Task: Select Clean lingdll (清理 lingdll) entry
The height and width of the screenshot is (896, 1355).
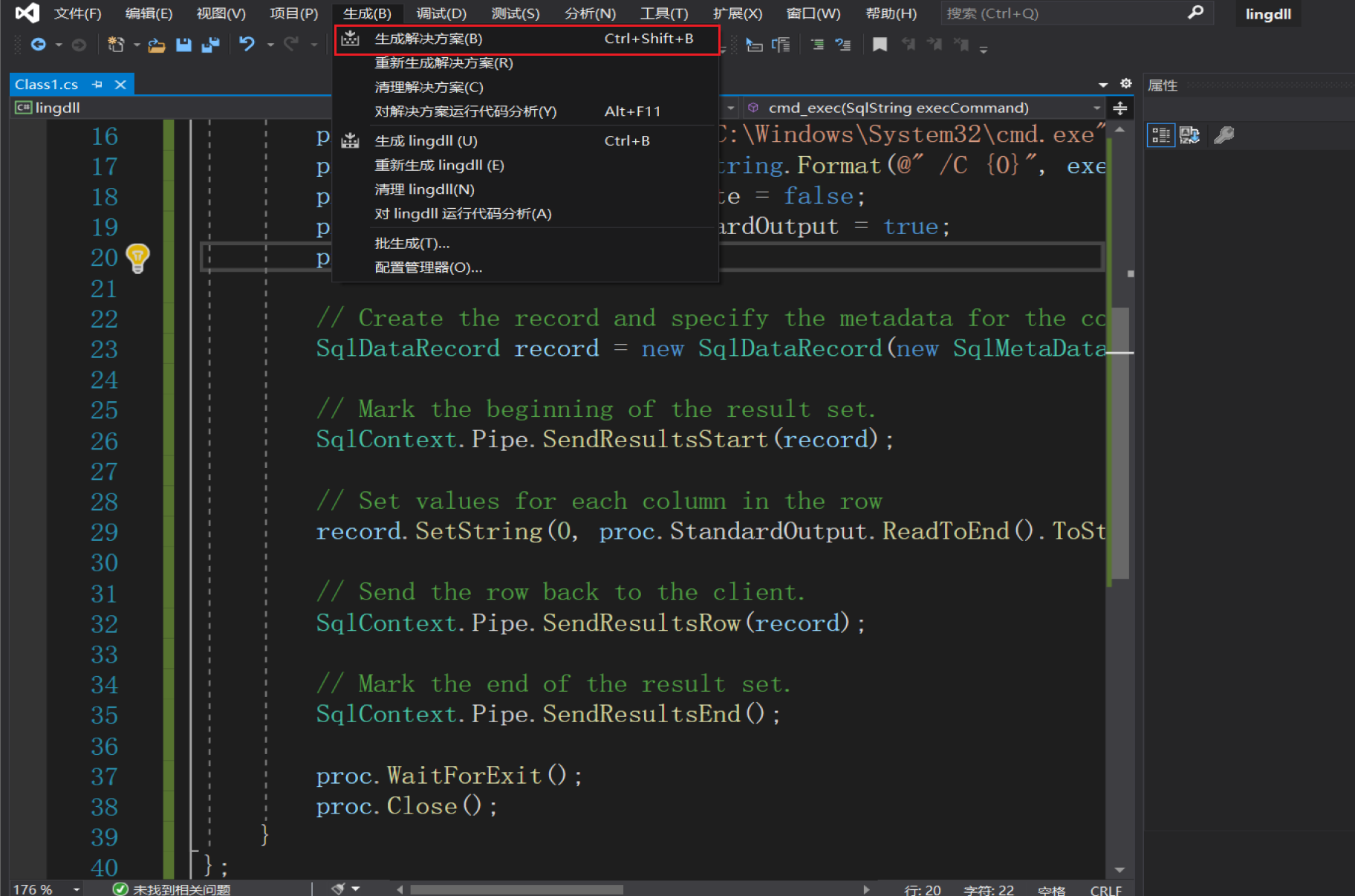Action: point(526,189)
